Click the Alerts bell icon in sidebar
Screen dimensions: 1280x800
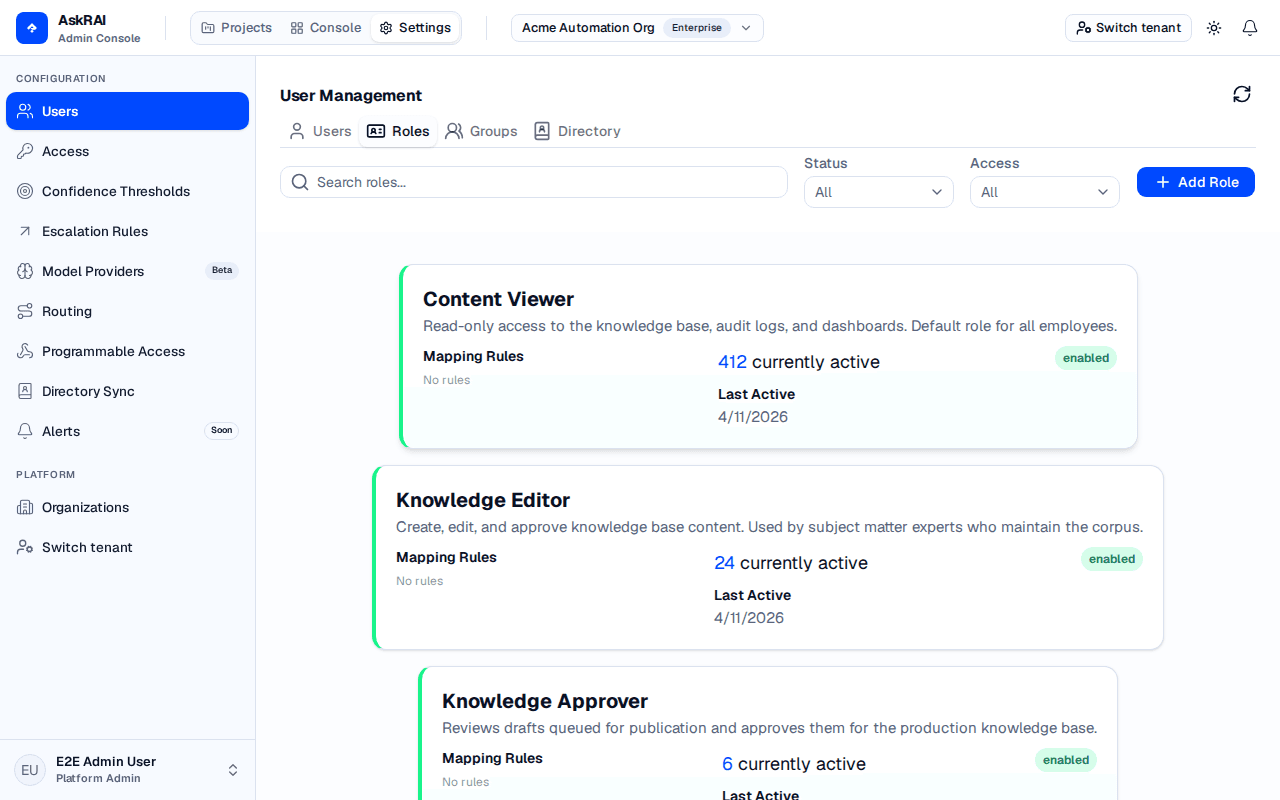pos(25,431)
